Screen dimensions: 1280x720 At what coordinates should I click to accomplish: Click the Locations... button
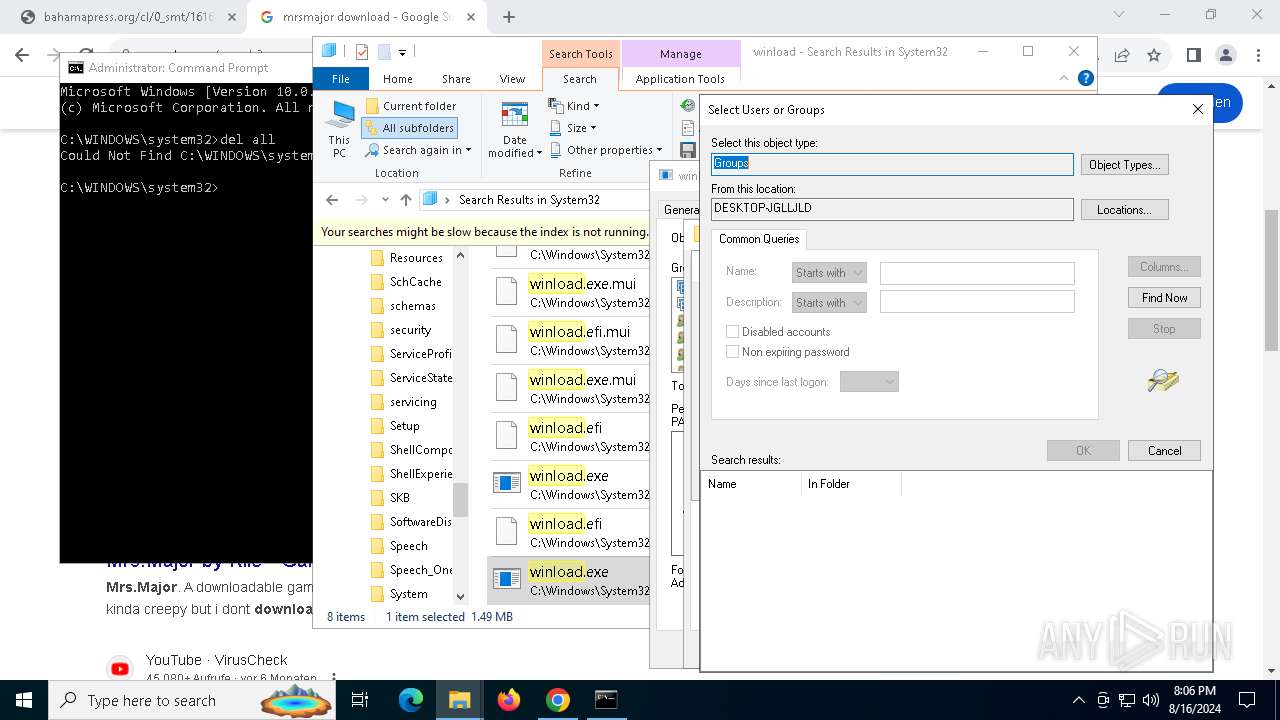point(1125,210)
